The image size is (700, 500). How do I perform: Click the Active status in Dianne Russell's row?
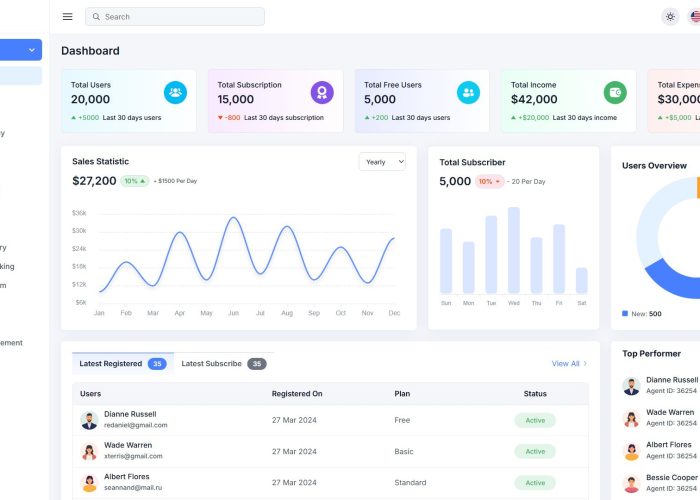click(x=535, y=420)
